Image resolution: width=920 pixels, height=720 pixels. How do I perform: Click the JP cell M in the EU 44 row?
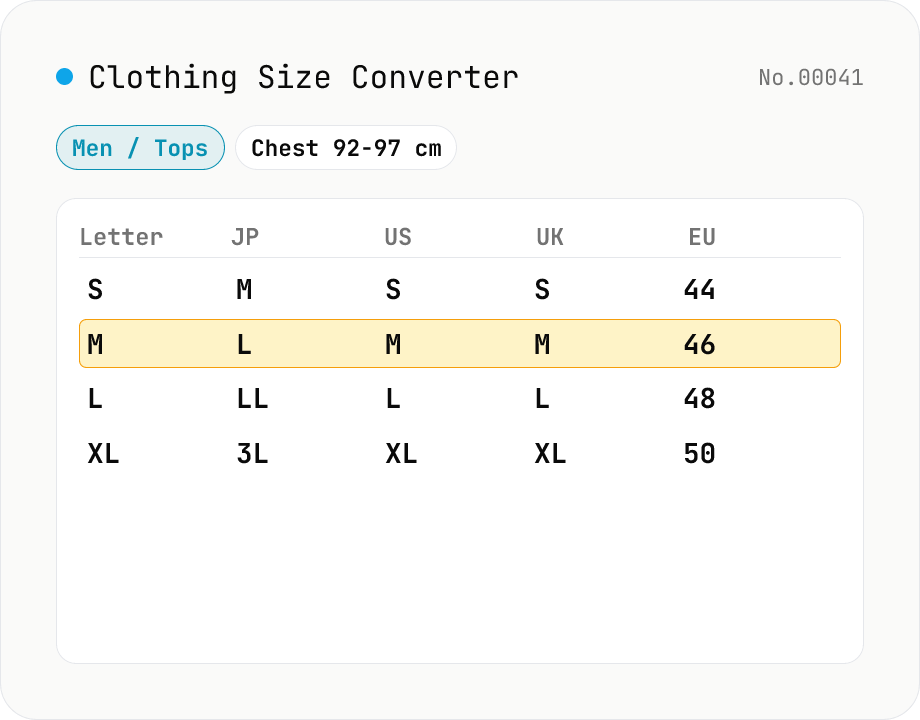(244, 289)
